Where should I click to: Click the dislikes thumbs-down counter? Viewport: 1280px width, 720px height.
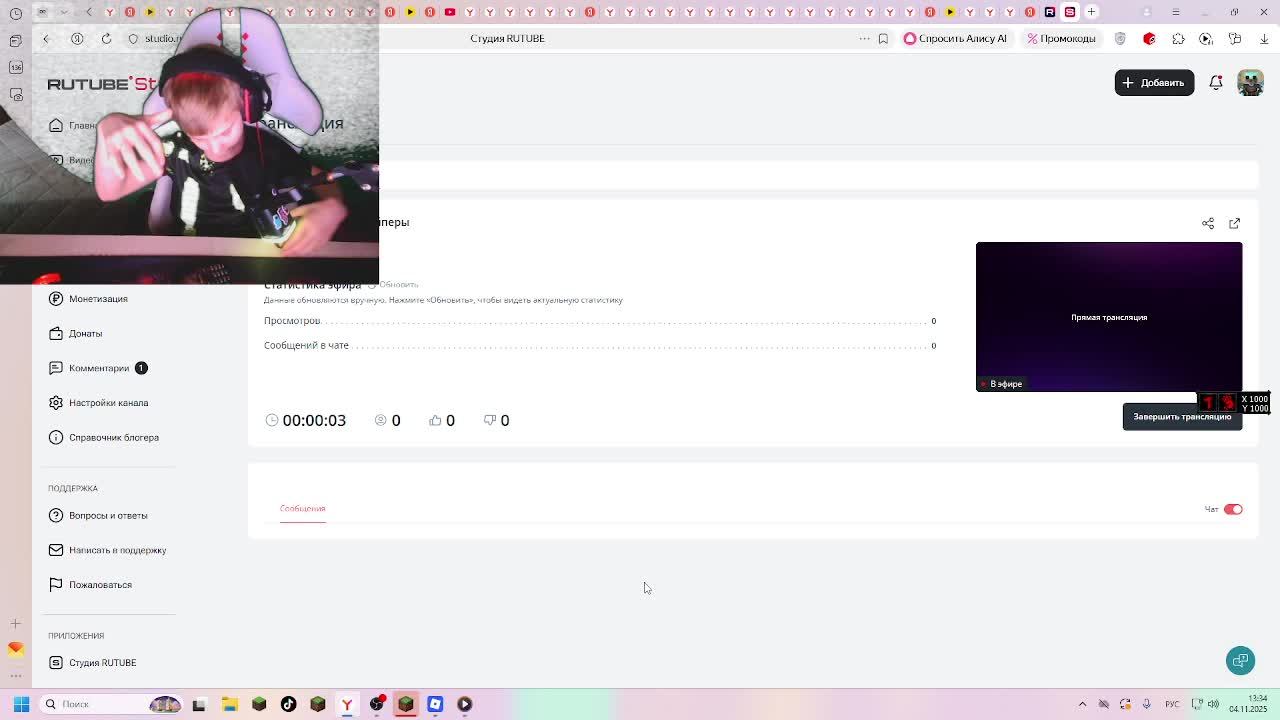[496, 420]
